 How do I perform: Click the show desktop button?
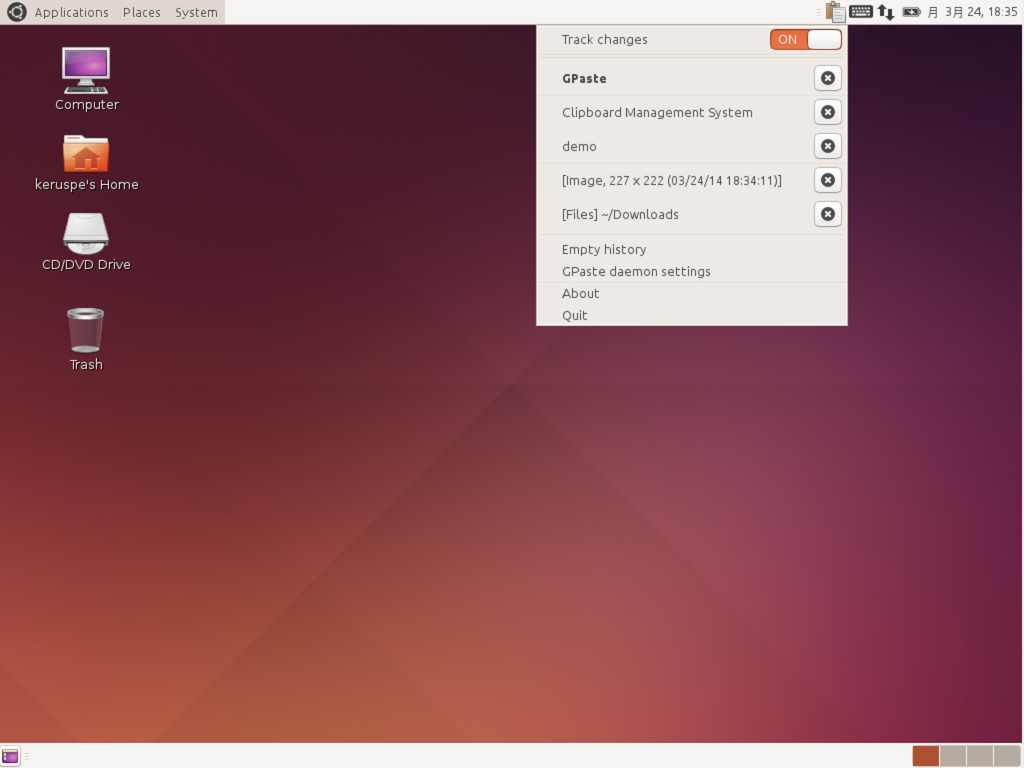[x=10, y=756]
